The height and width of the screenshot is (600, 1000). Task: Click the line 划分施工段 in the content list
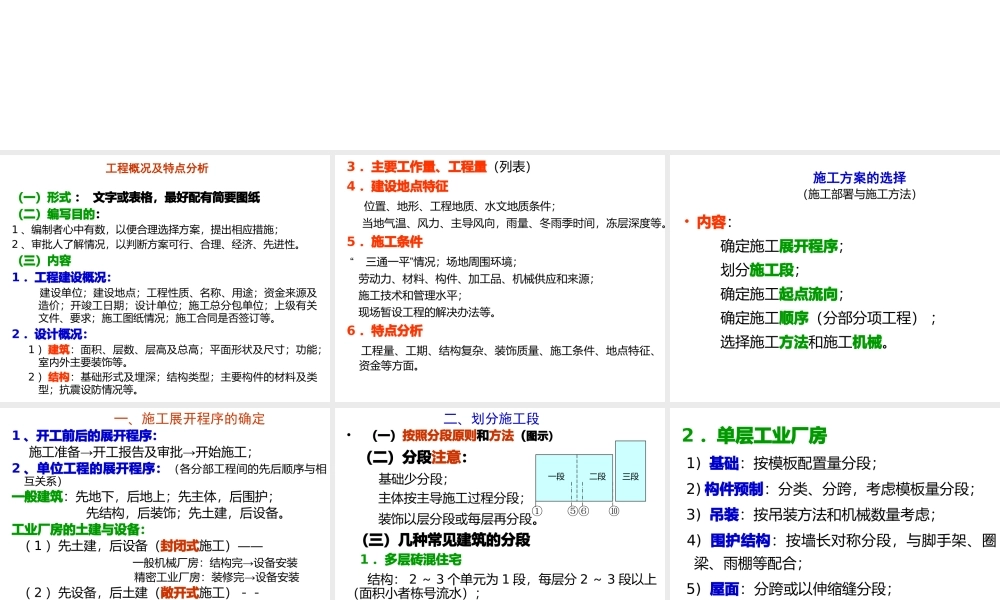click(x=760, y=270)
